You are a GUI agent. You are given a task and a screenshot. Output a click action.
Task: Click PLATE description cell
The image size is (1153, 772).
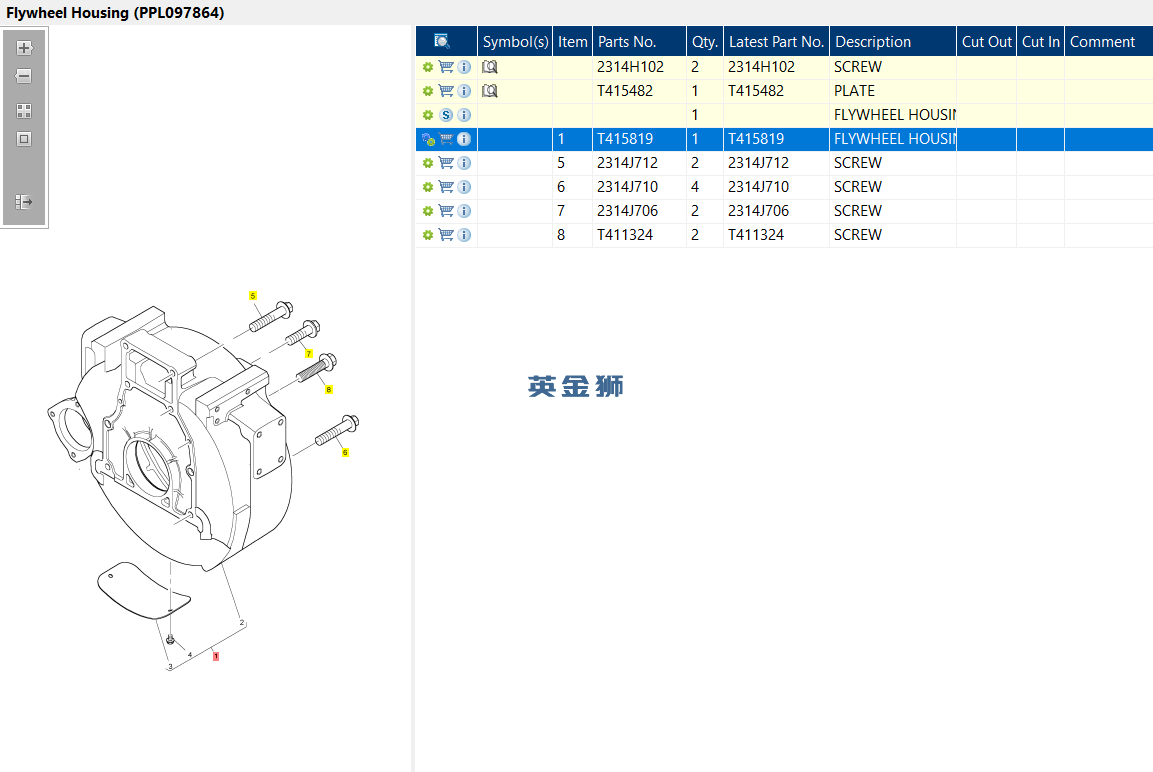[893, 91]
